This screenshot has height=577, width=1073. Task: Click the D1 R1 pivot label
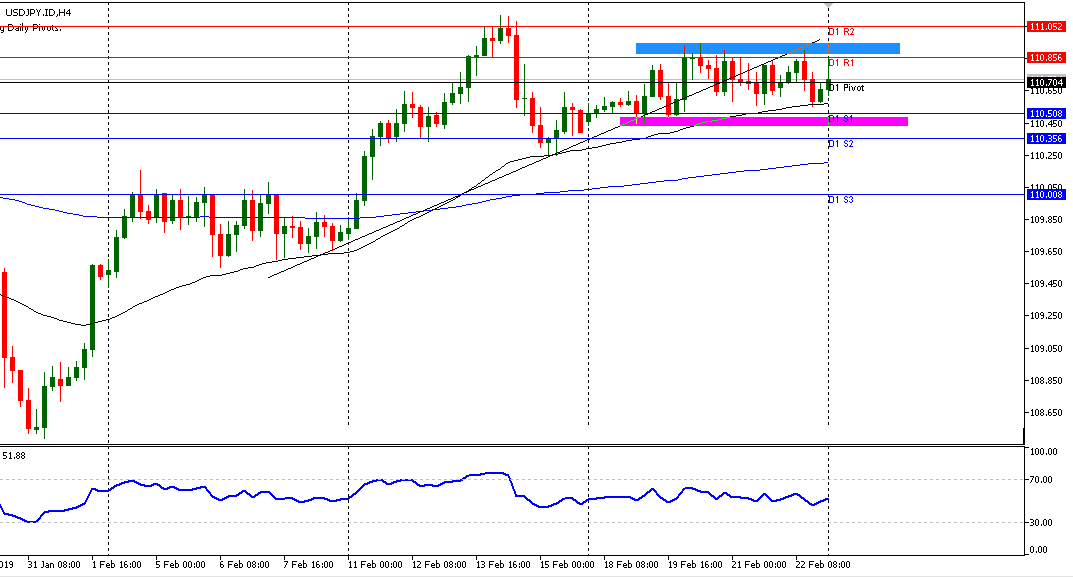[841, 64]
